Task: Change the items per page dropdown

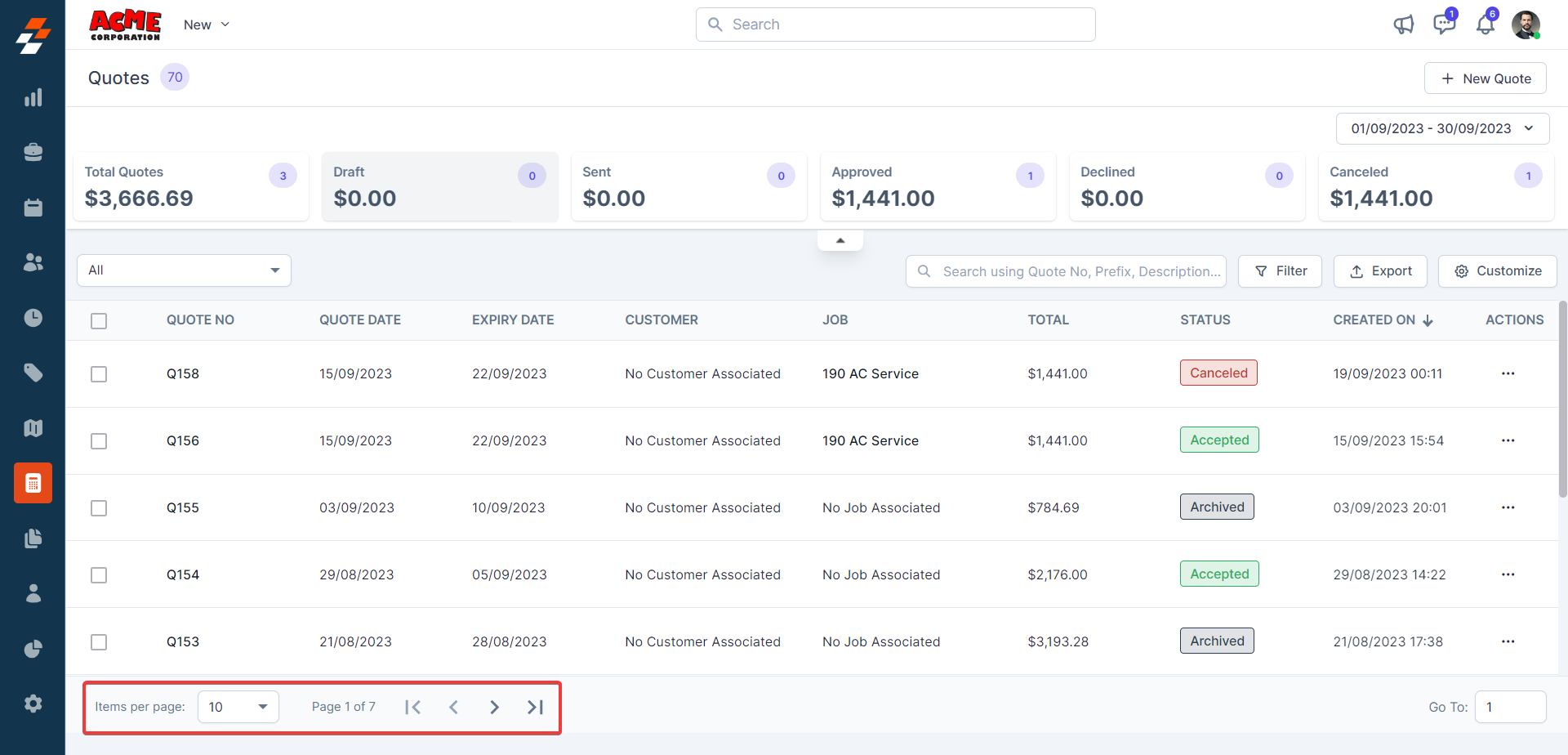Action: [x=238, y=707]
